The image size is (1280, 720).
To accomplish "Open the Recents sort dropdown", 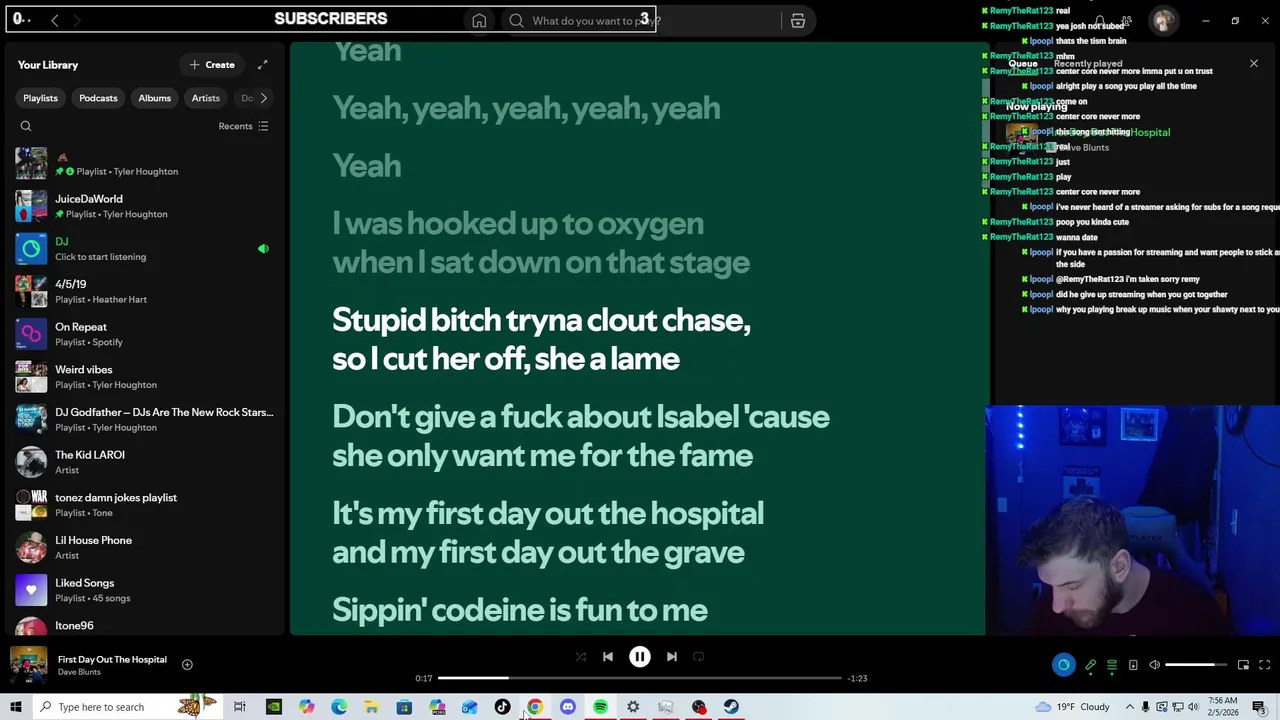I will [x=243, y=126].
